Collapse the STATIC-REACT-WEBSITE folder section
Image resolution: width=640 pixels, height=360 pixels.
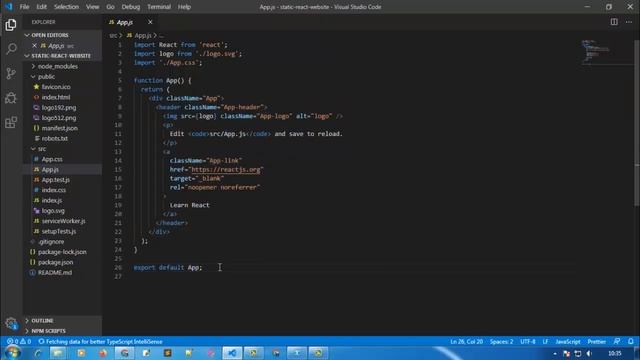click(x=62, y=56)
